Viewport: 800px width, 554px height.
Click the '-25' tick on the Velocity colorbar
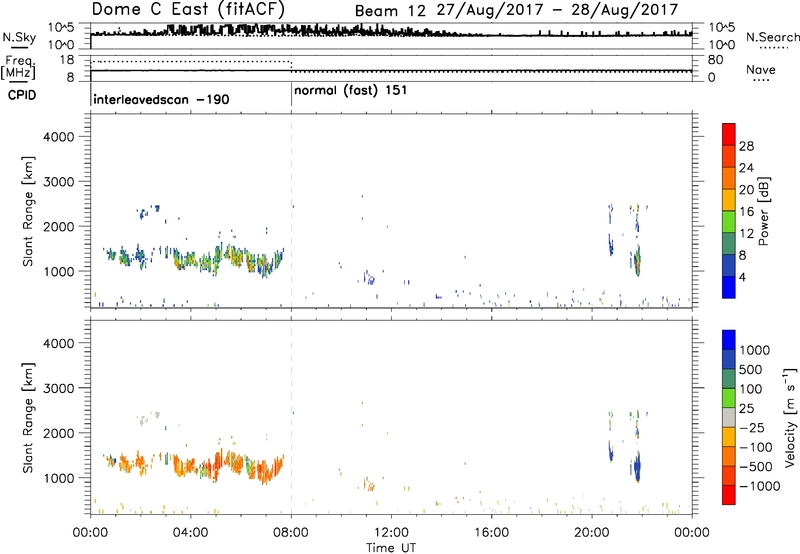point(752,427)
